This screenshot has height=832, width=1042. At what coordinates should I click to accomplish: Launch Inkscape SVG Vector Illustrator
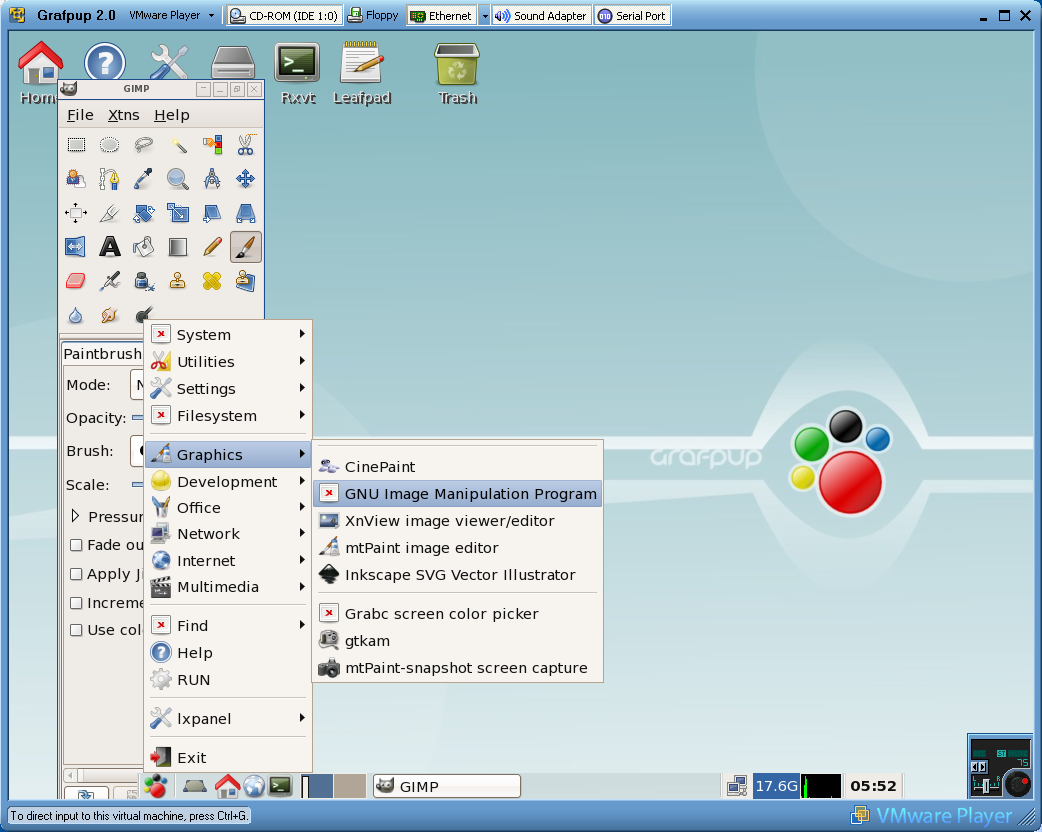click(457, 575)
